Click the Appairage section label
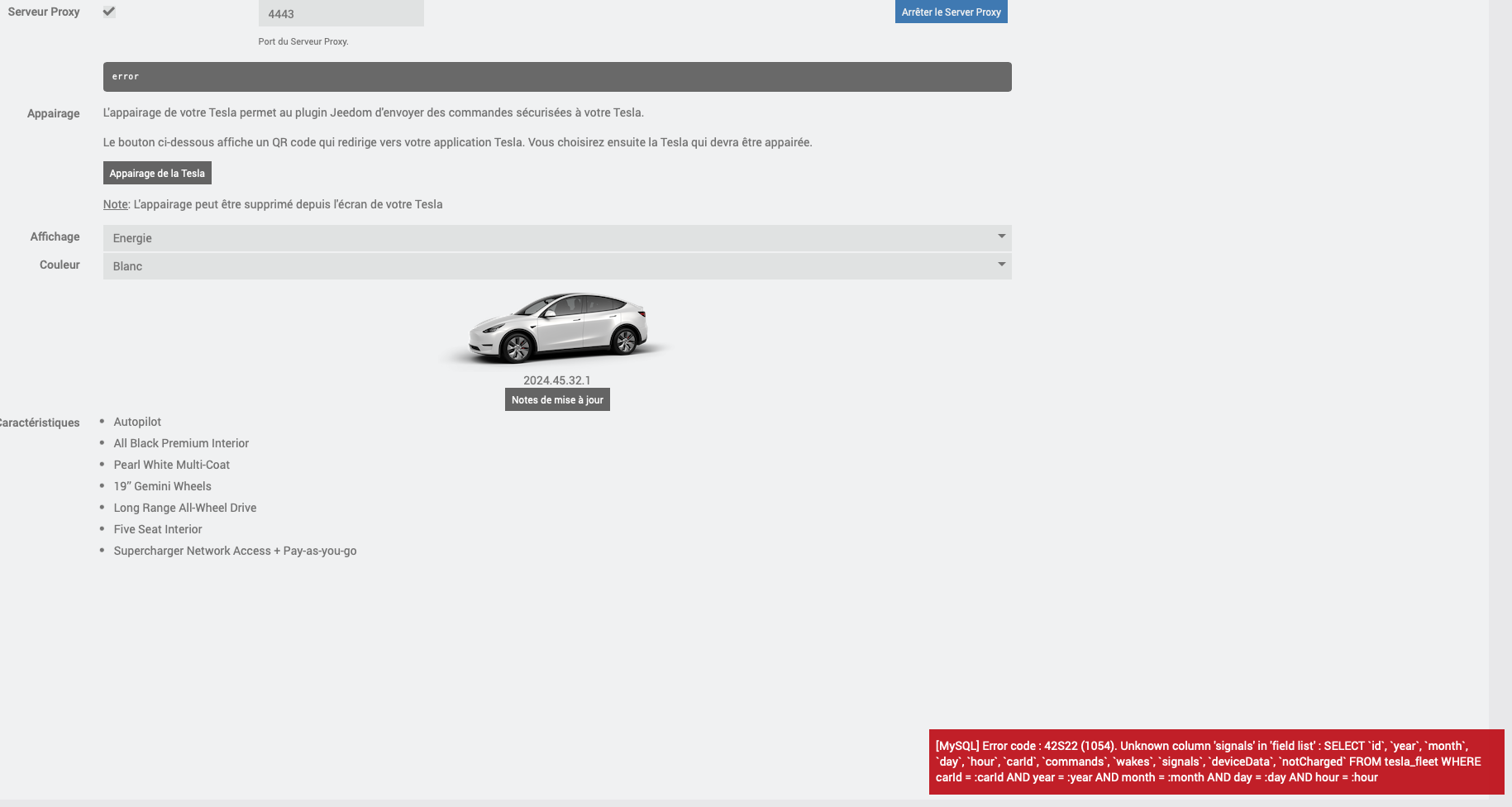Screen dimensions: 1512x807 pyautogui.click(x=54, y=113)
